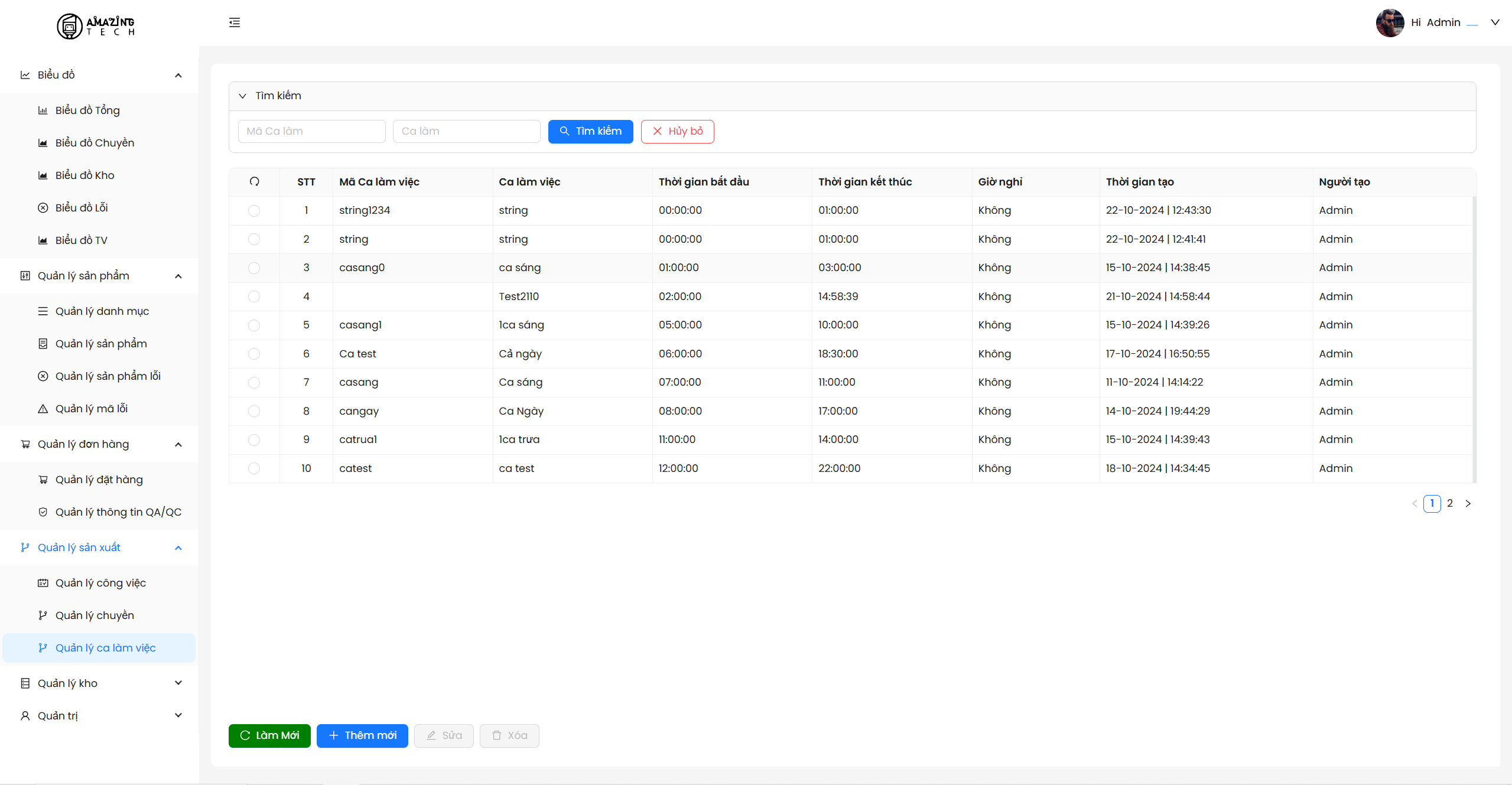Click the Thêm mới button
This screenshot has width=1512, height=785.
(x=362, y=735)
